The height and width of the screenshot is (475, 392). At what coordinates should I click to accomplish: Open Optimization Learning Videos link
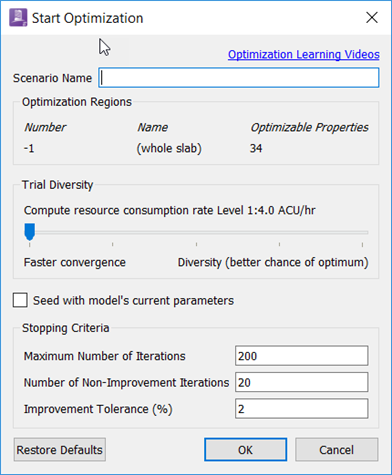(x=304, y=54)
